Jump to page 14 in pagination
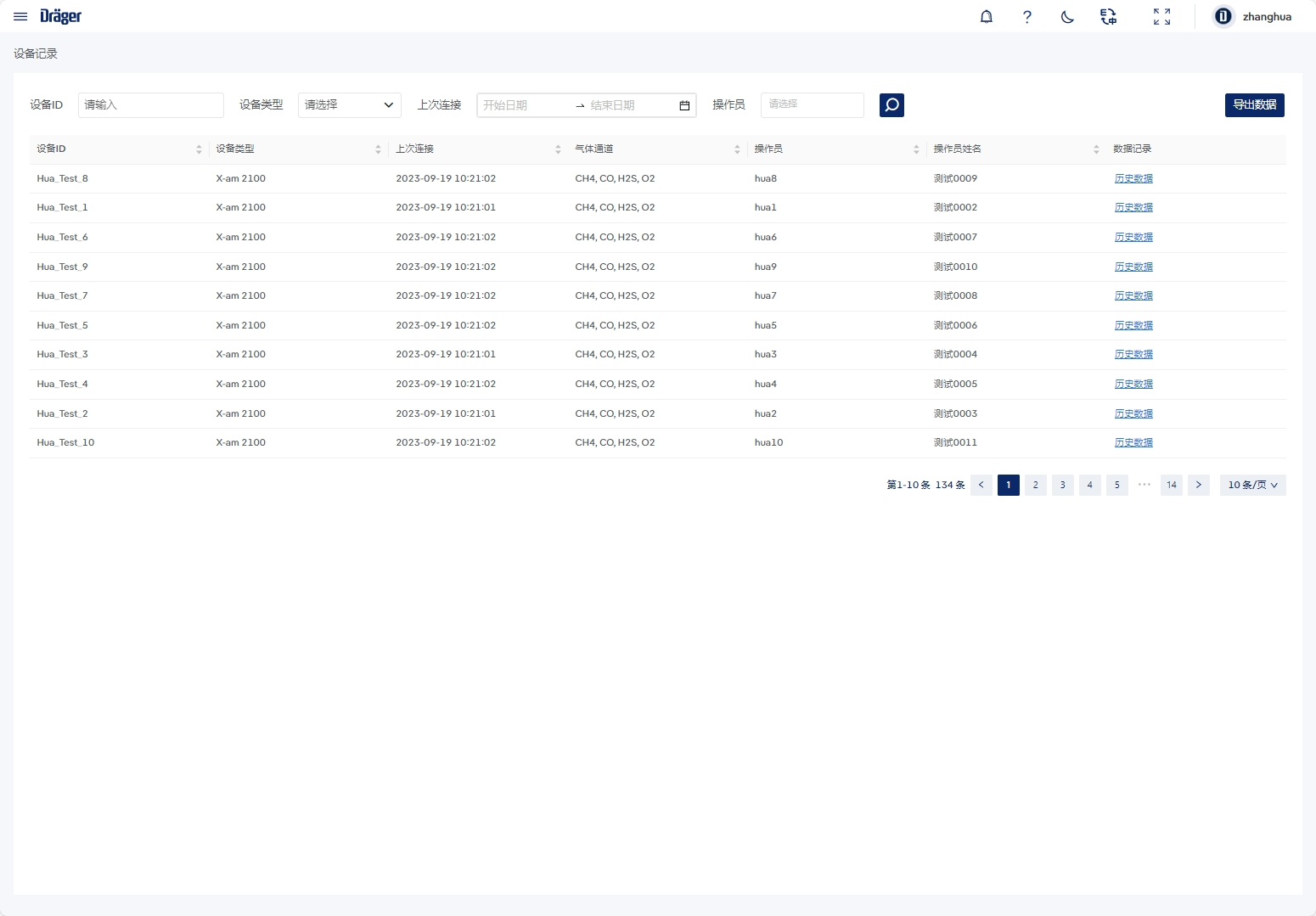This screenshot has width=1316, height=916. click(x=1171, y=485)
